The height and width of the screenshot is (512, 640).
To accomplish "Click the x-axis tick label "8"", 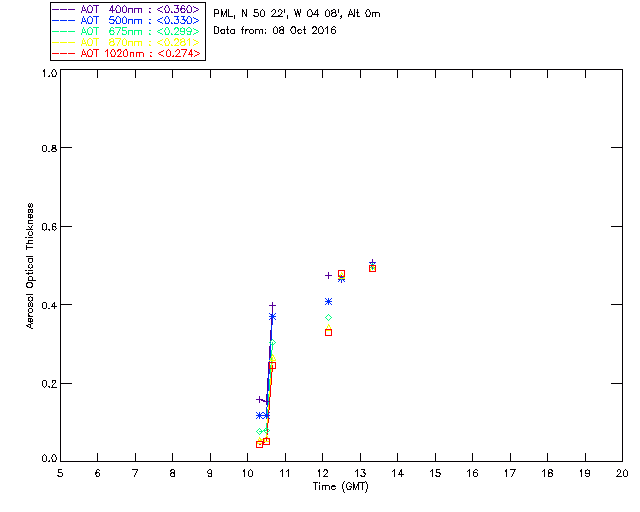I will point(173,473).
